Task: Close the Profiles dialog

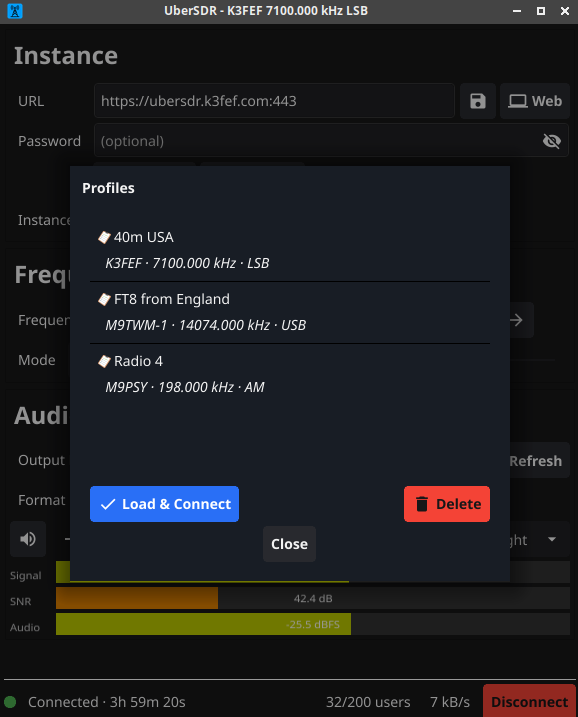Action: click(289, 544)
